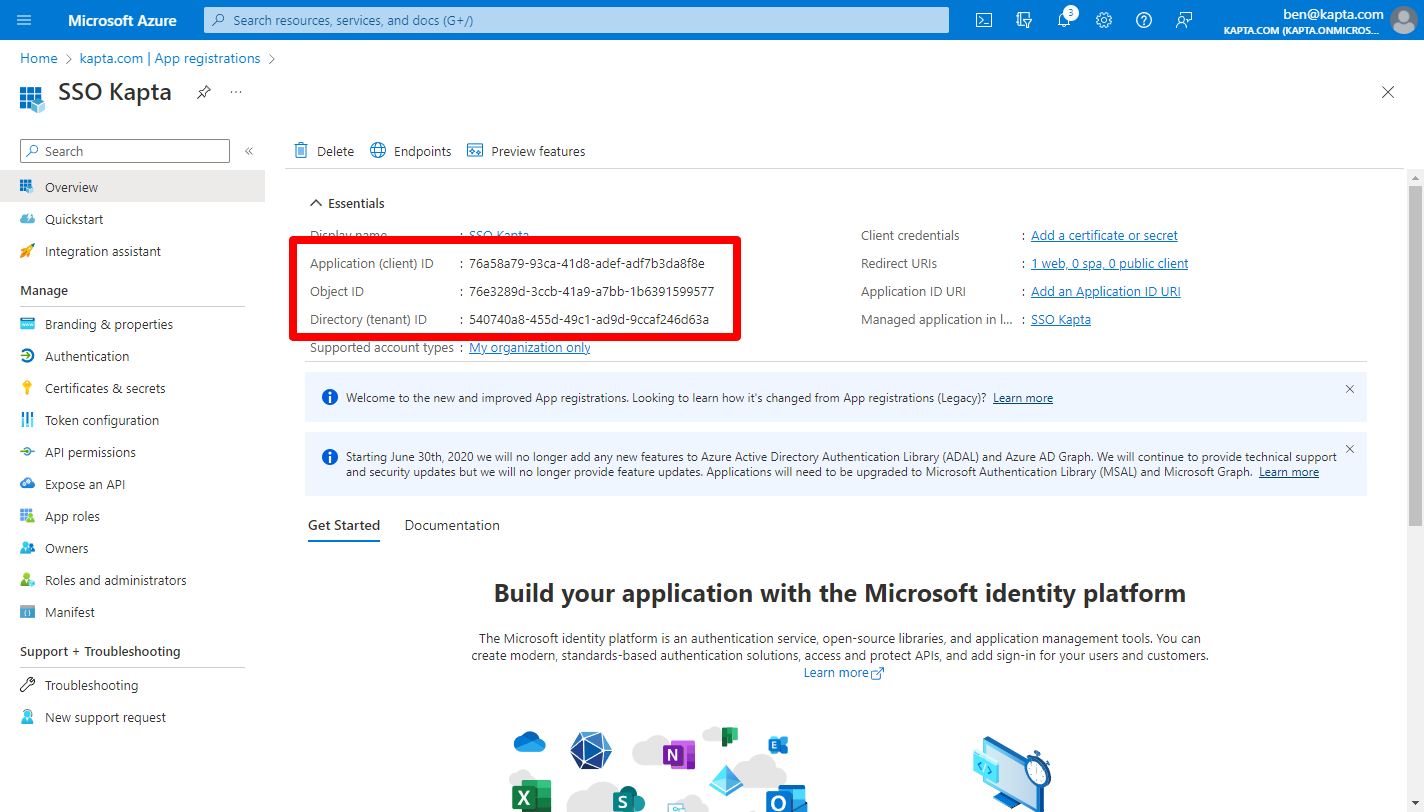Delete this app registration
The height and width of the screenshot is (812, 1424).
[x=323, y=150]
